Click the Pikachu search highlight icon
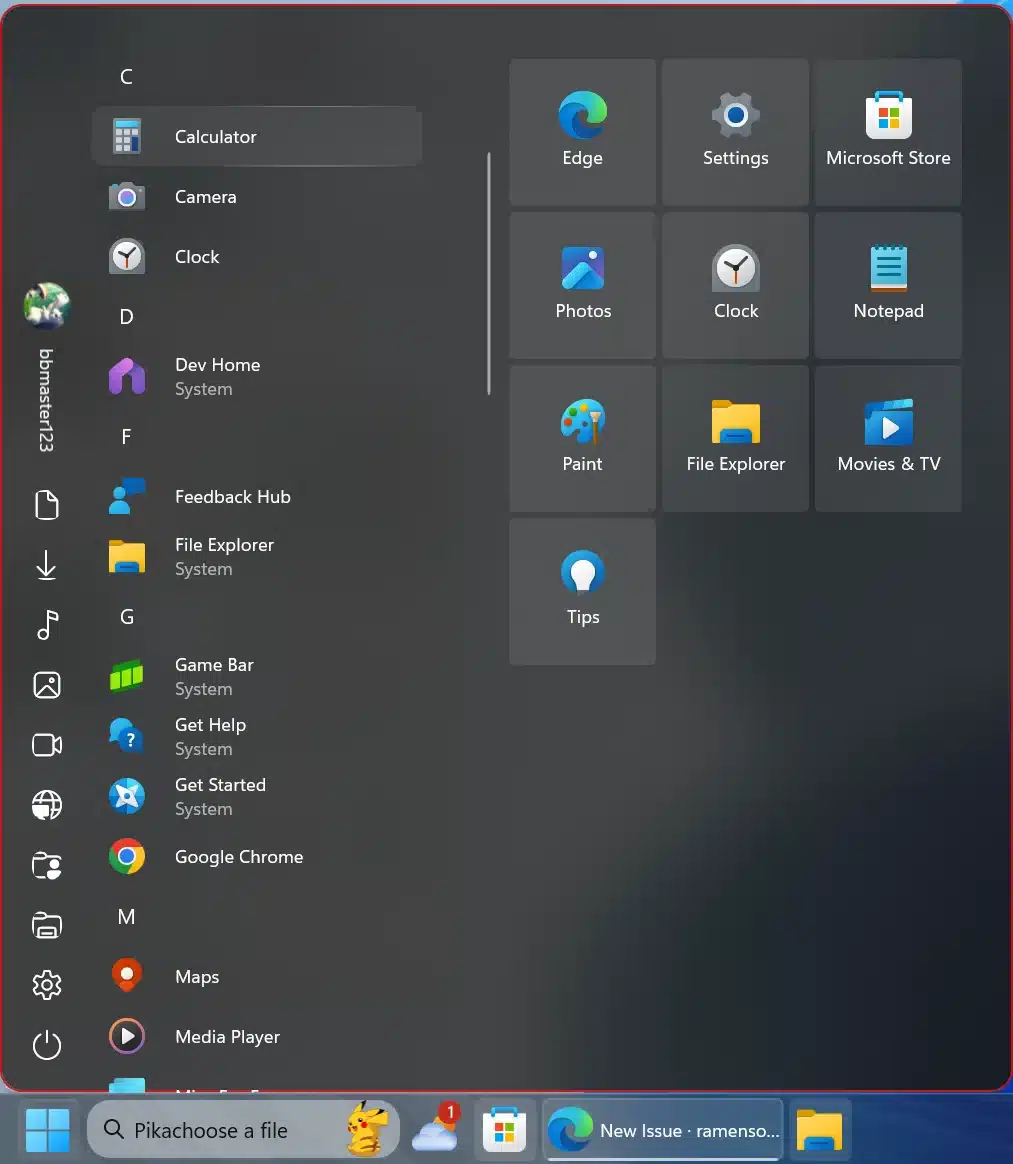The image size is (1013, 1164). click(x=367, y=1129)
